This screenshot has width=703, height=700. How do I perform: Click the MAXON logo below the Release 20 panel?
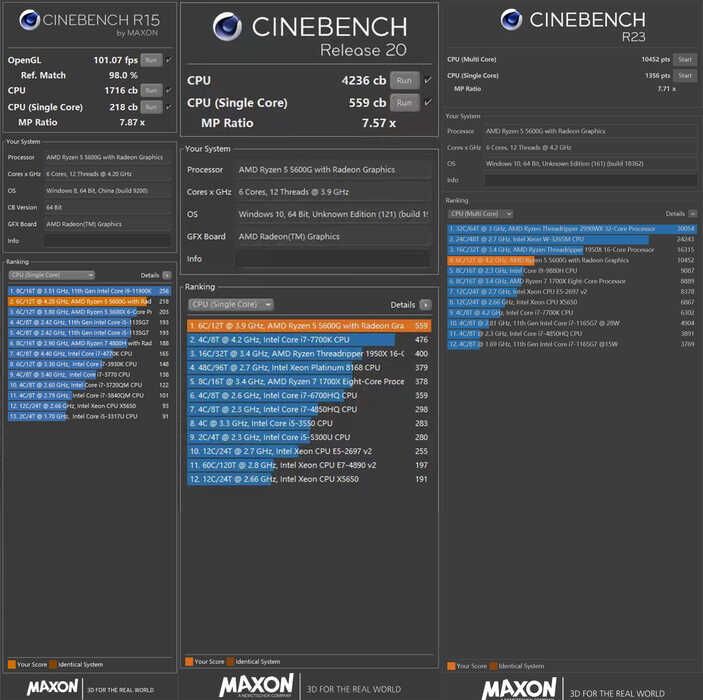coord(256,686)
